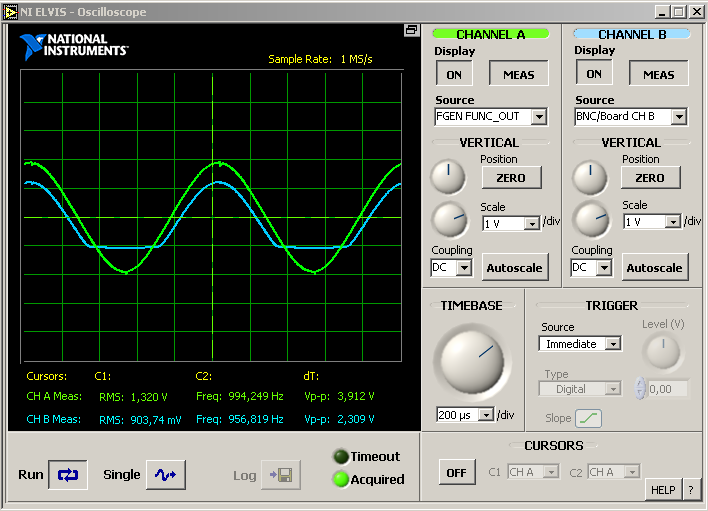Click the Run continuous acquisition icon
This screenshot has width=708, height=511.
[68, 474]
